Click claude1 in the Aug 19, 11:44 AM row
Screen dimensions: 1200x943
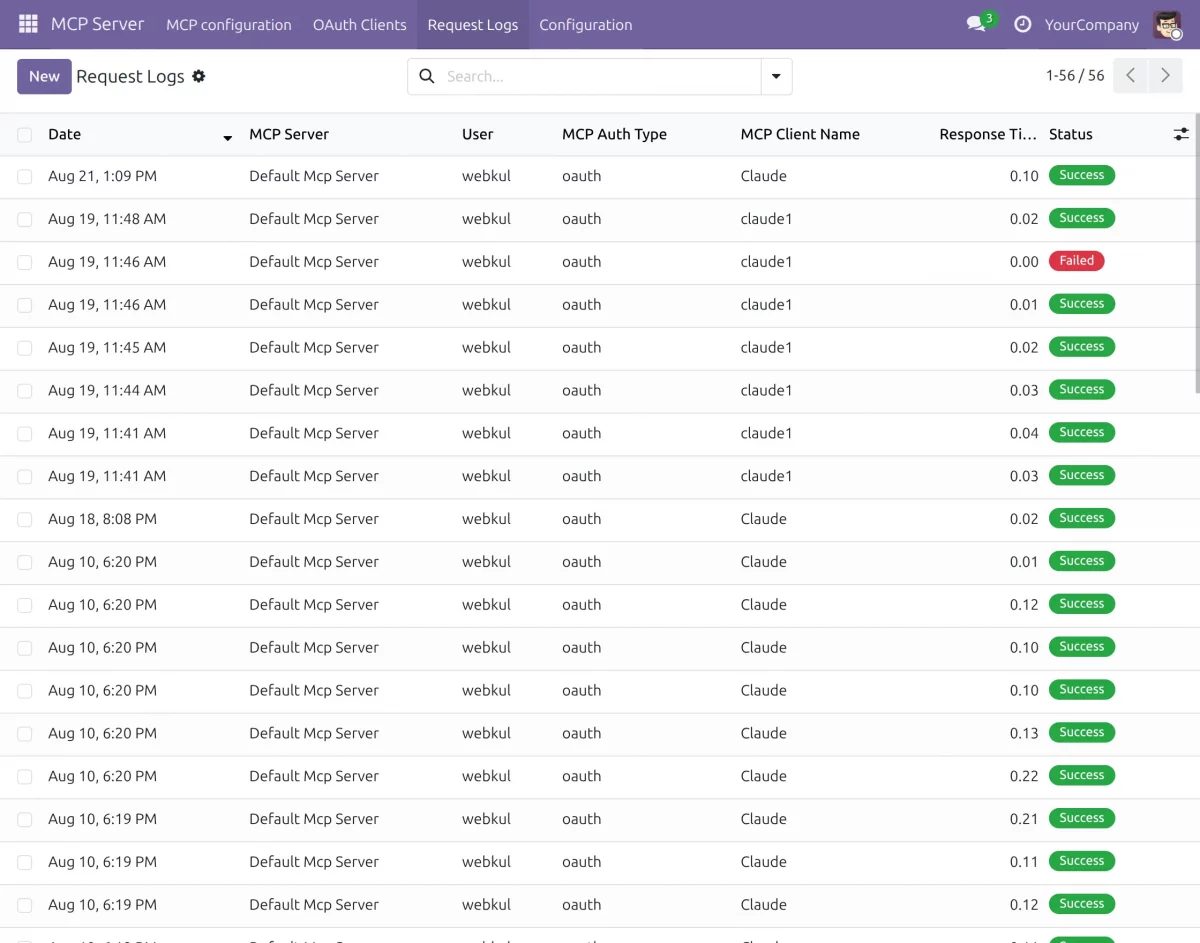pyautogui.click(x=767, y=390)
